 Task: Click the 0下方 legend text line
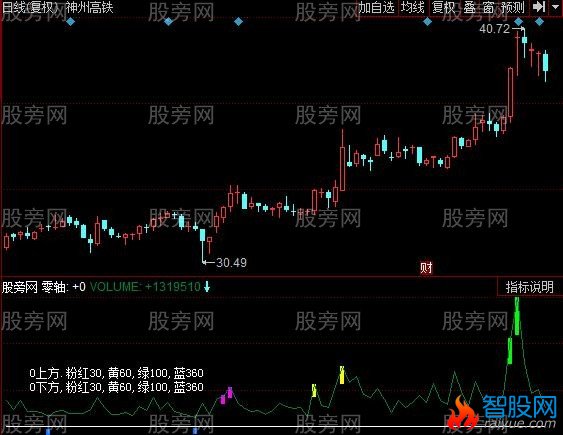(117, 387)
